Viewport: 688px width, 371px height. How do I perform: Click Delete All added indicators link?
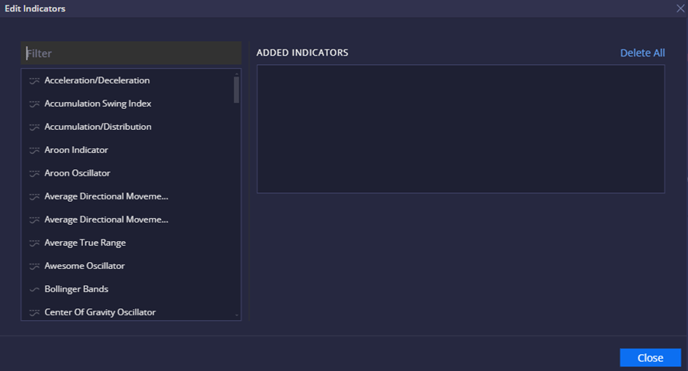coord(642,53)
